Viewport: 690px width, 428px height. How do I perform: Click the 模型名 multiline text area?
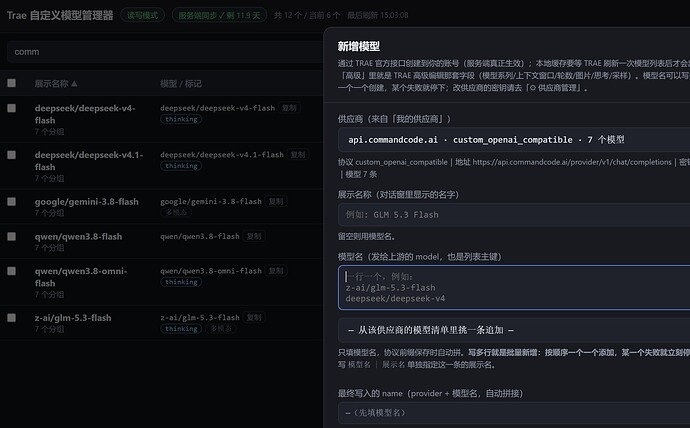pyautogui.click(x=514, y=288)
